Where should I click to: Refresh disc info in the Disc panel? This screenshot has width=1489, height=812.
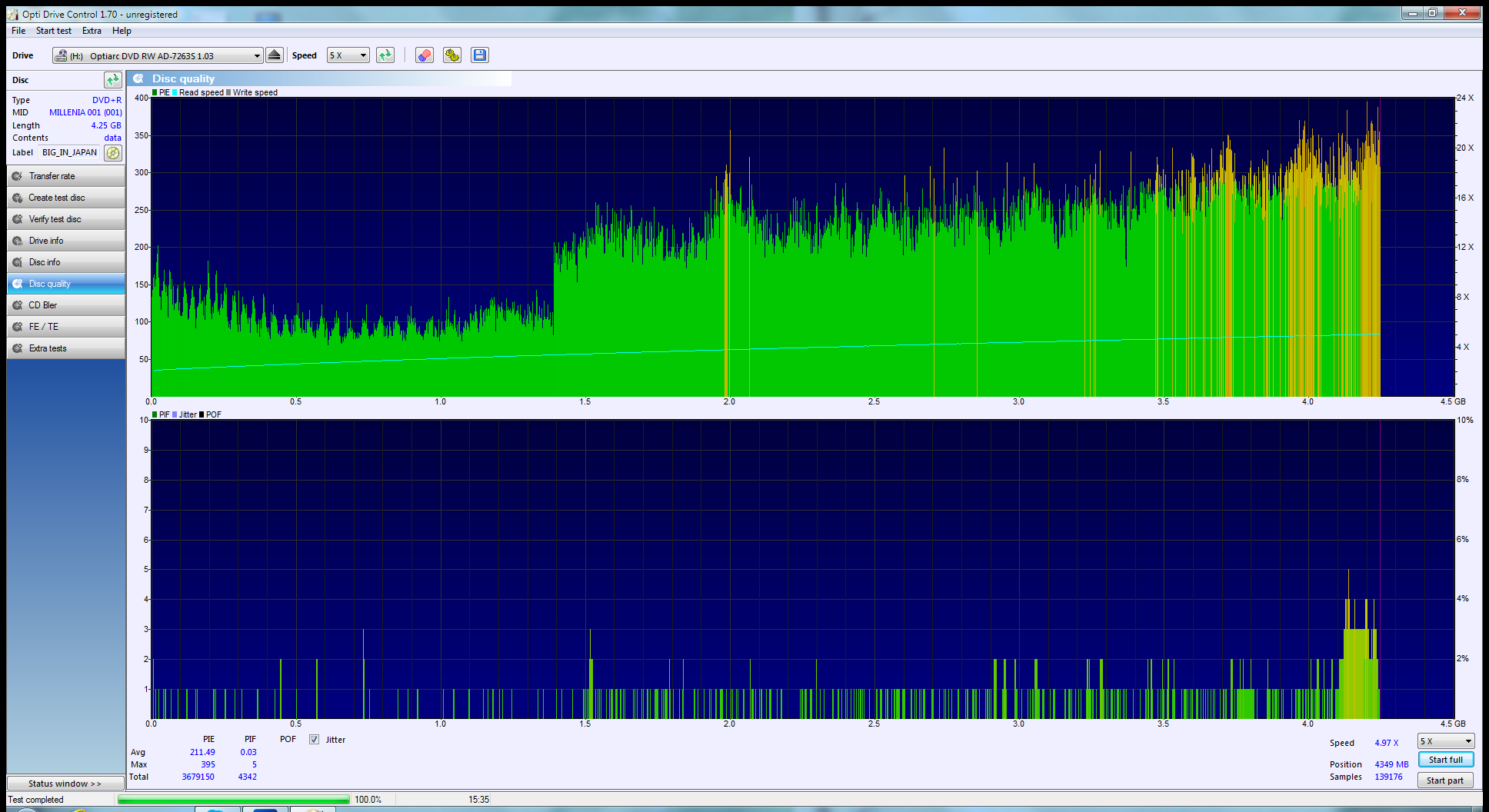[112, 80]
